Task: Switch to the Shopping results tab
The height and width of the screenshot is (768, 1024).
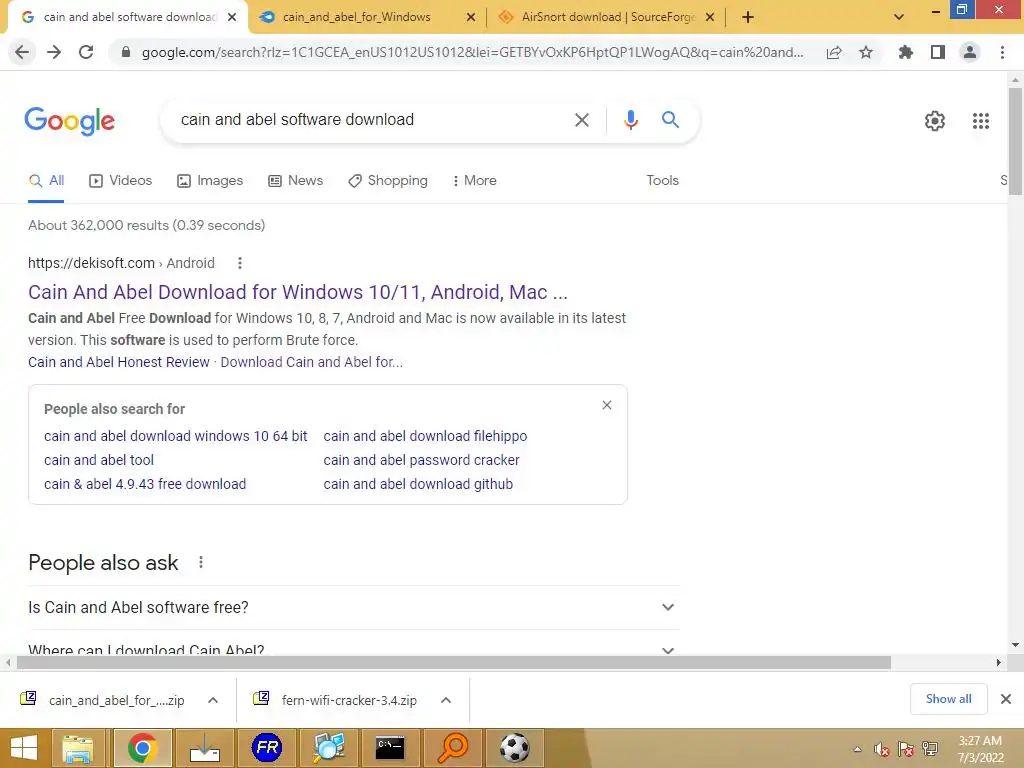Action: pyautogui.click(x=388, y=181)
